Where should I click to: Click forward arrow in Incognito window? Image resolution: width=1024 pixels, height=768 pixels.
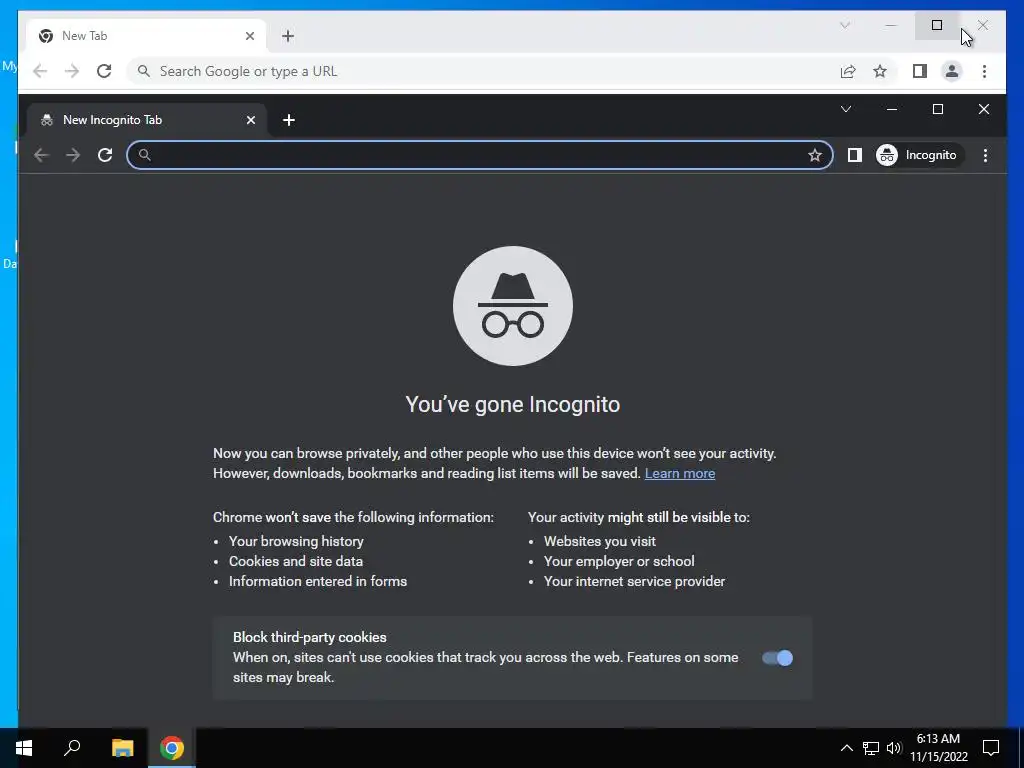(x=73, y=155)
